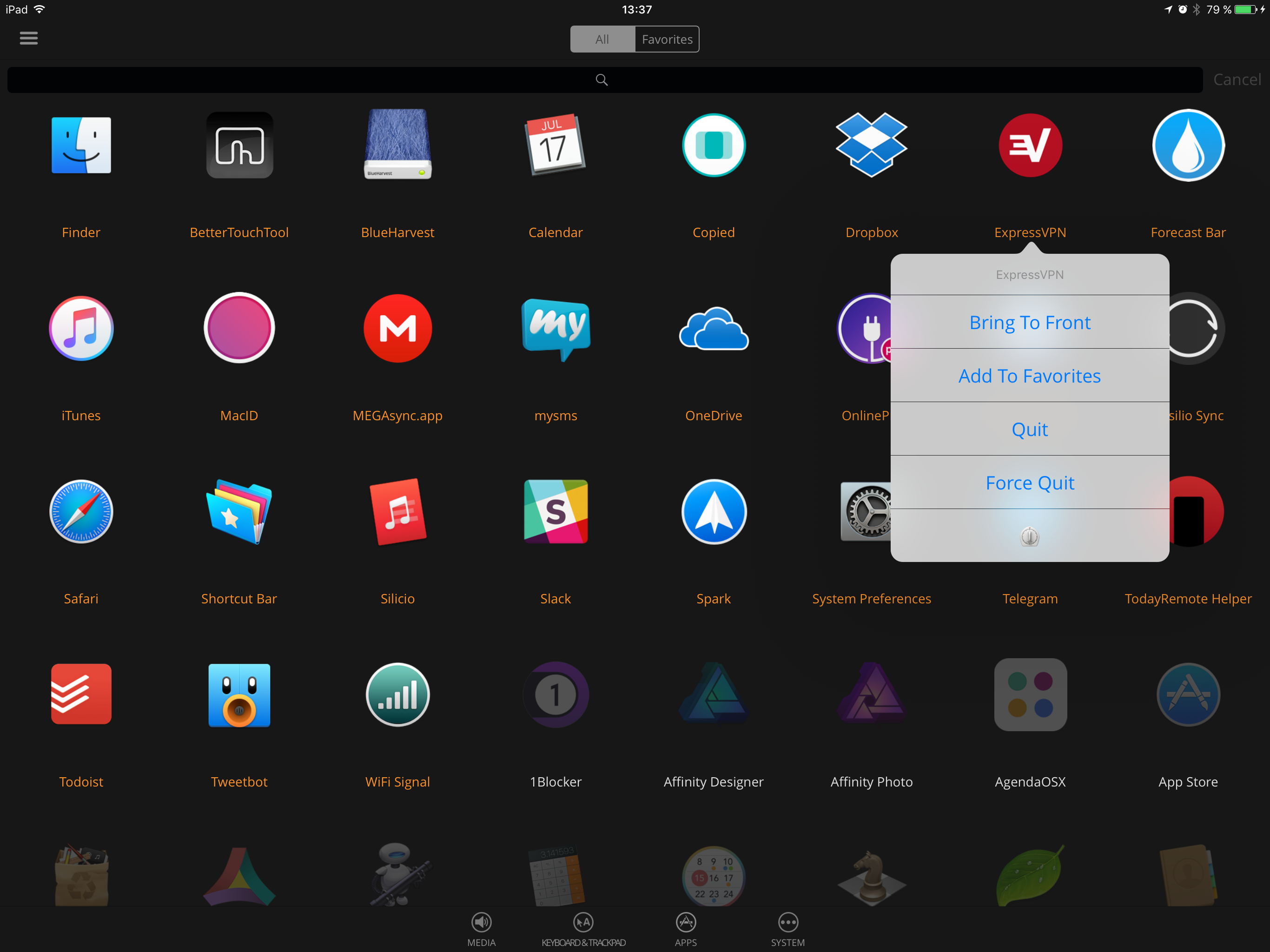Launch BetterTouchTool icon

tap(239, 145)
